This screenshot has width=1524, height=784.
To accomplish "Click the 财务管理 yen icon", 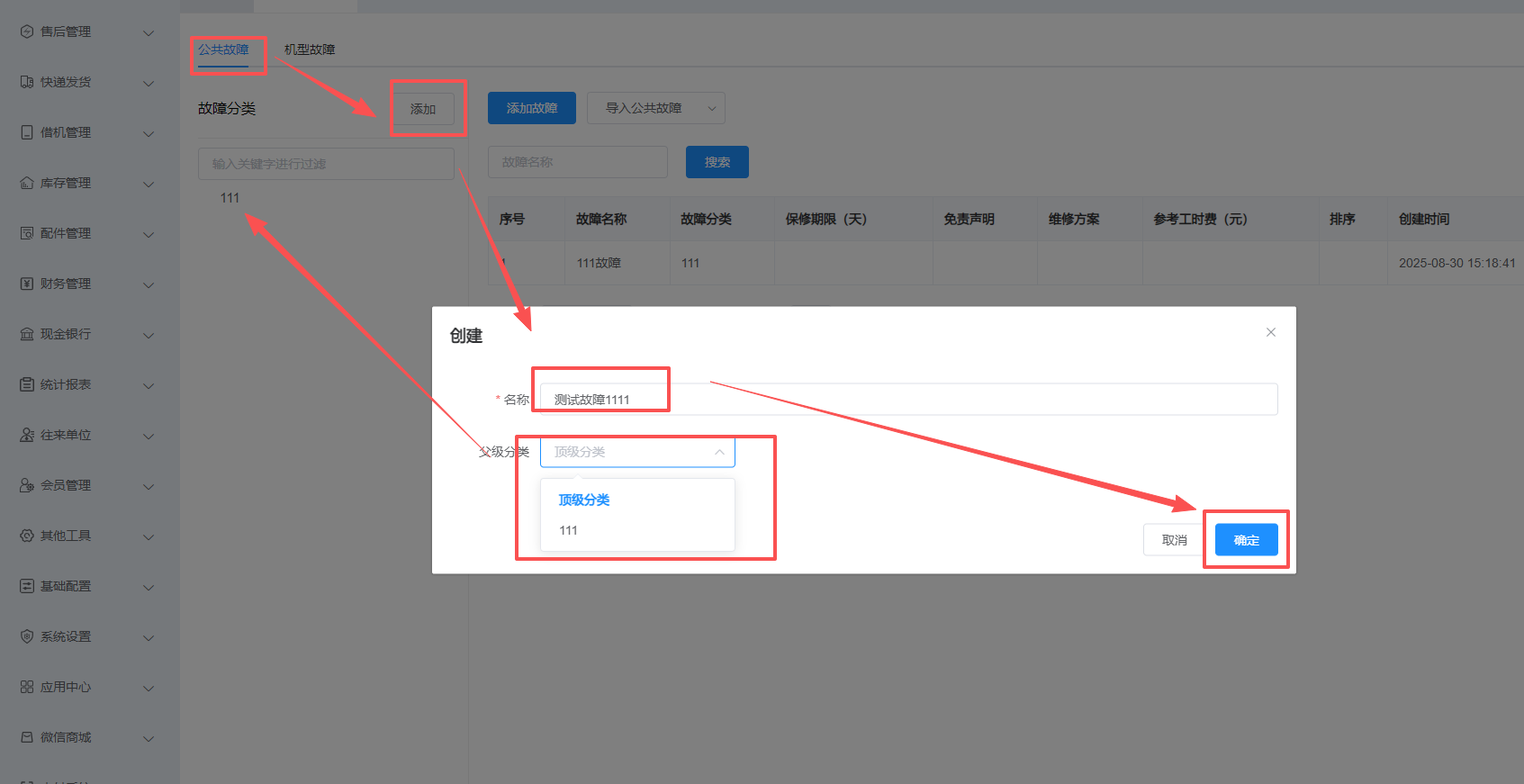I will 27,284.
